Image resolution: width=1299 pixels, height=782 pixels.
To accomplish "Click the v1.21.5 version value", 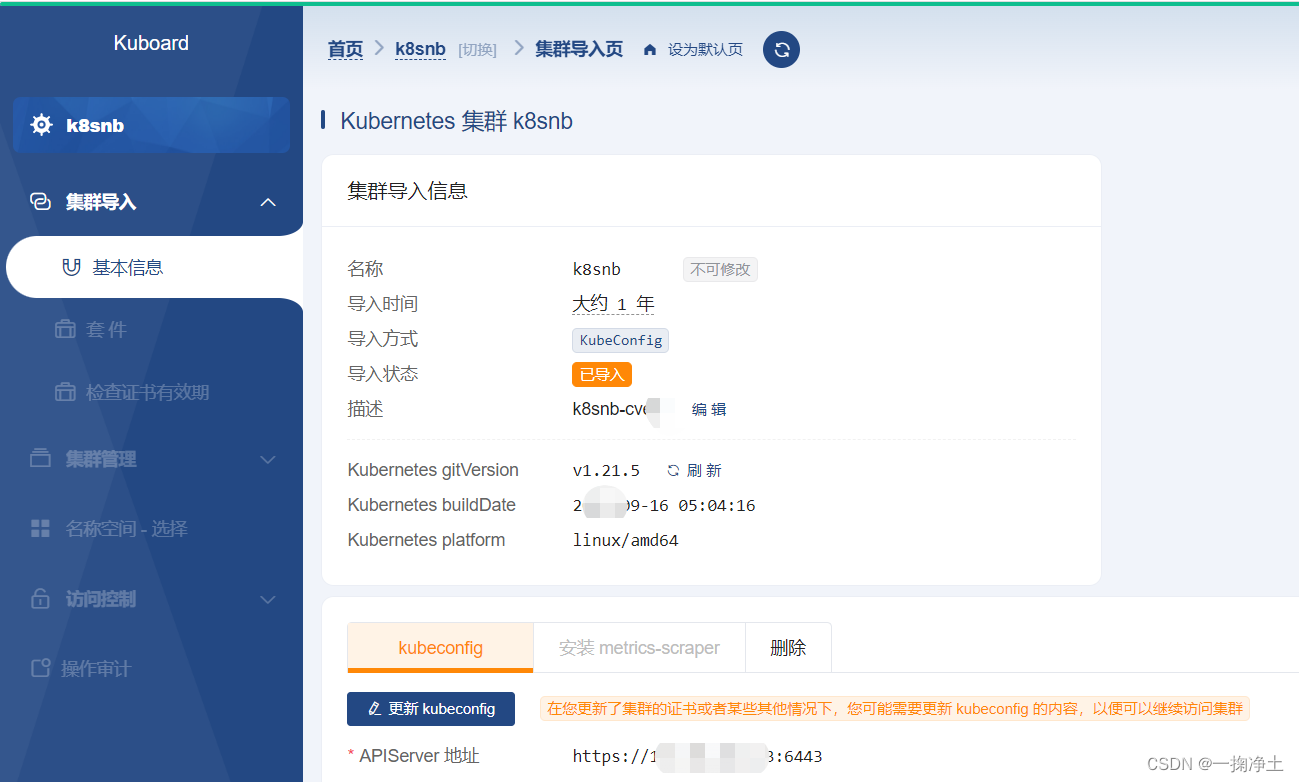I will click(x=606, y=470).
